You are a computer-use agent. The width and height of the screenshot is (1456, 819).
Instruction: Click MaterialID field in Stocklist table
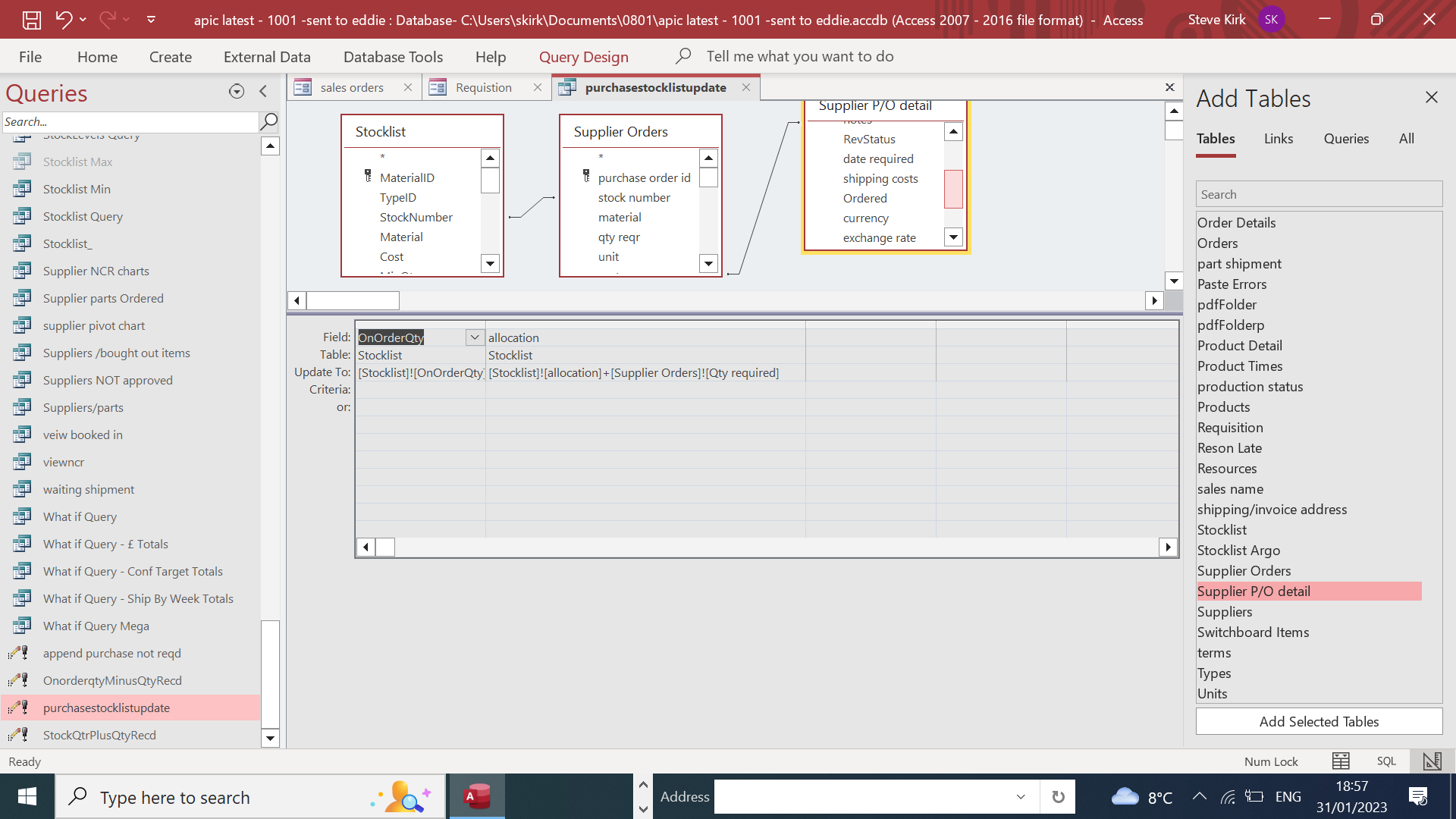click(407, 177)
